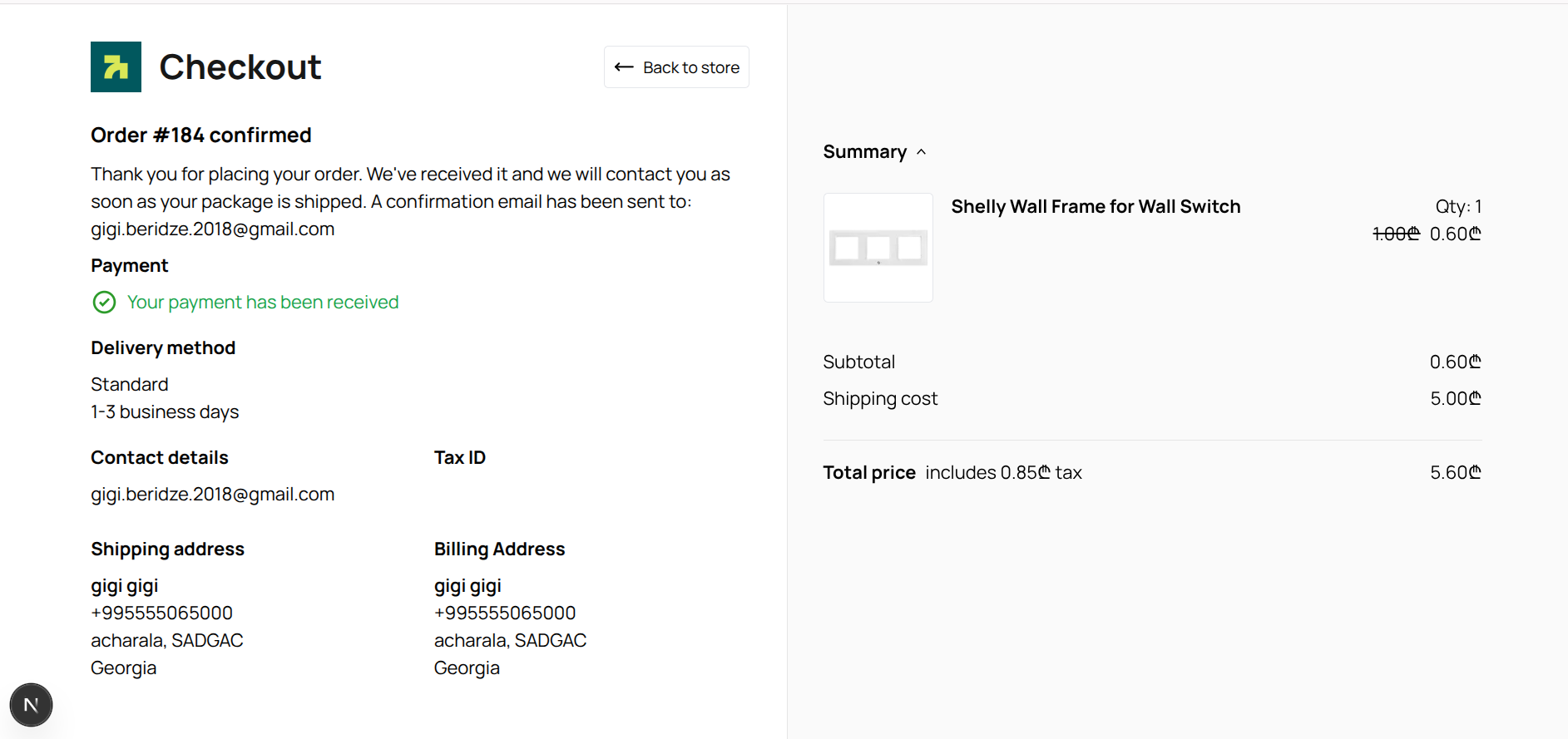The height and width of the screenshot is (739, 1568).
Task: Click the Order #184 confirmed heading
Action: (x=200, y=135)
